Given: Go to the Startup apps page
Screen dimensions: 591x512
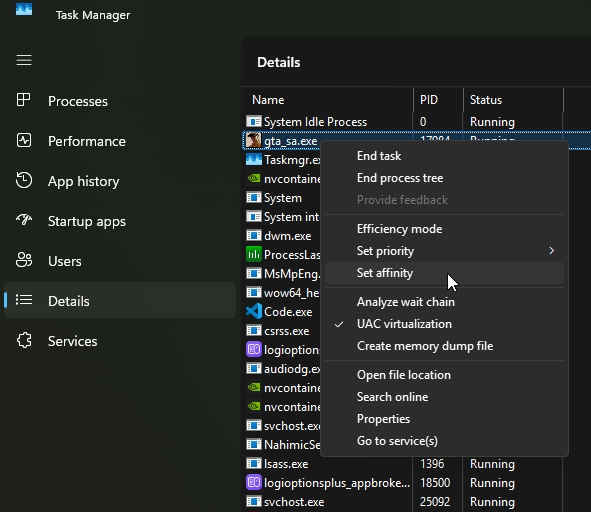Looking at the screenshot, I should (x=120, y=221).
